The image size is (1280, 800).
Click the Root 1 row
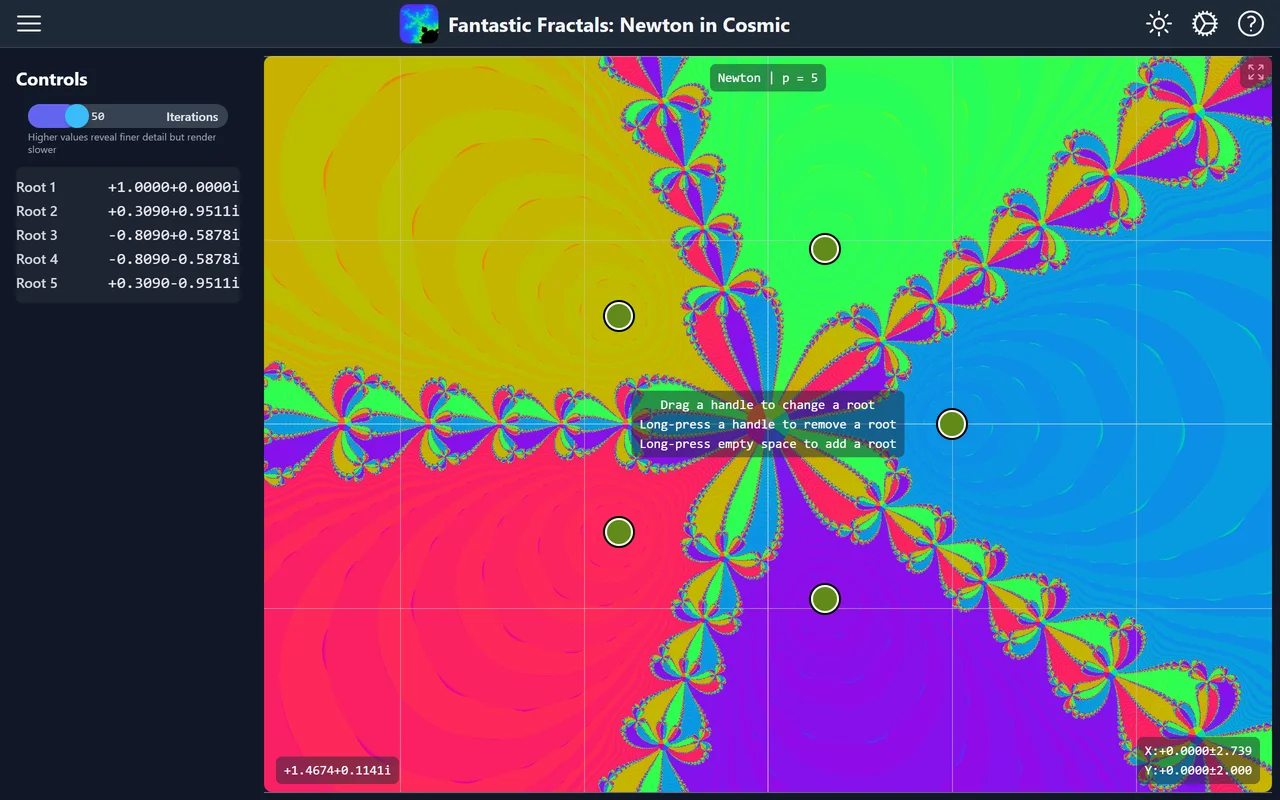[128, 187]
